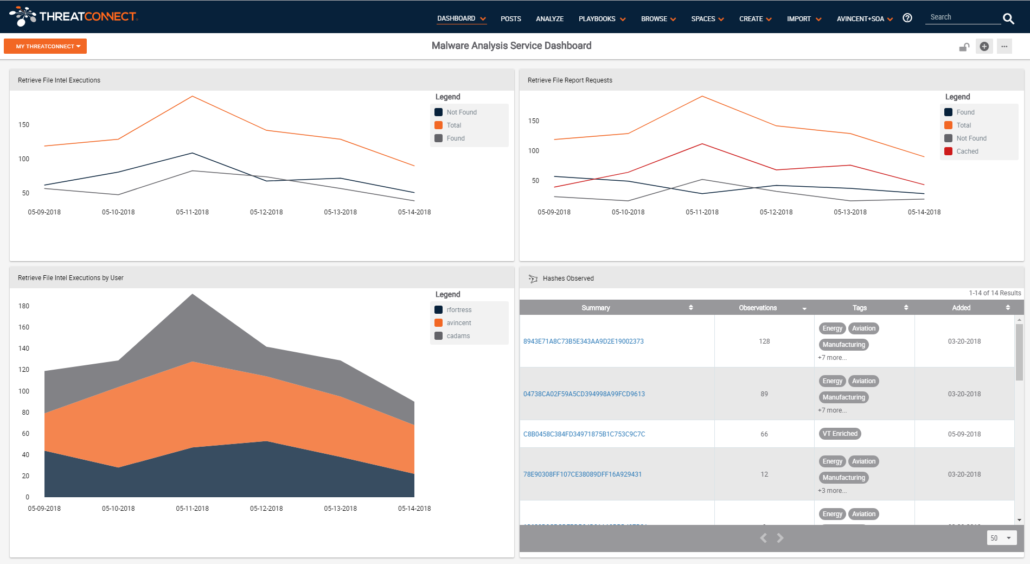The width and height of the screenshot is (1030, 564).
Task: Toggle Found series in Executions legend
Action: click(x=450, y=139)
